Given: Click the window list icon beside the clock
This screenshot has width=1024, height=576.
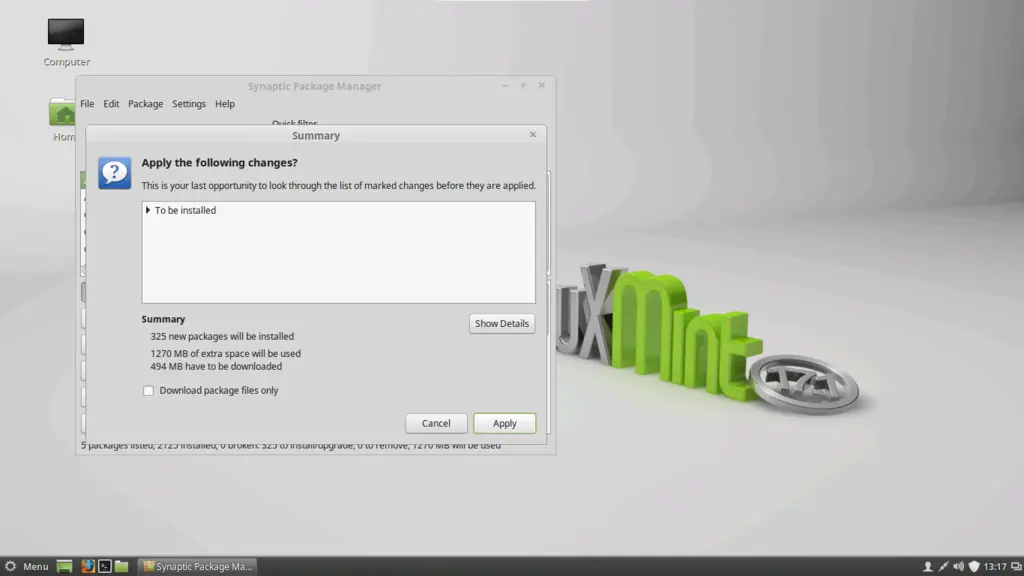Looking at the screenshot, I should [1016, 566].
